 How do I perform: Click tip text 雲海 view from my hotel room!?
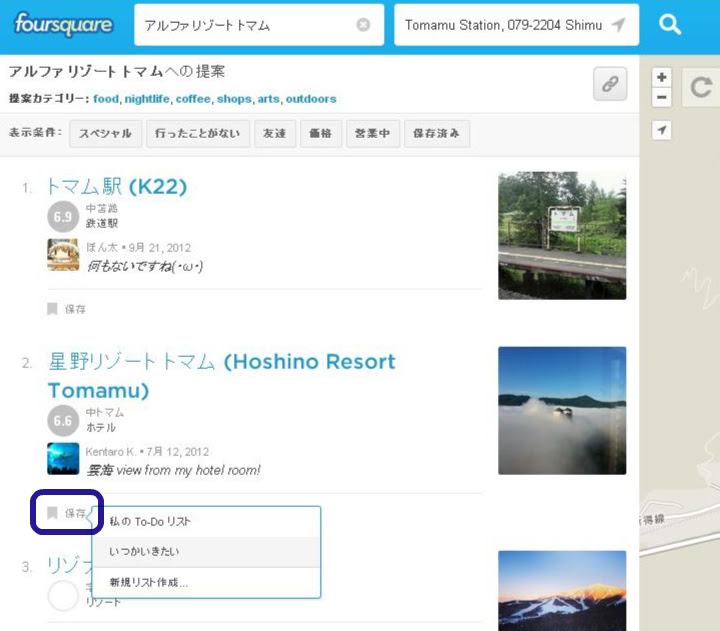point(174,470)
